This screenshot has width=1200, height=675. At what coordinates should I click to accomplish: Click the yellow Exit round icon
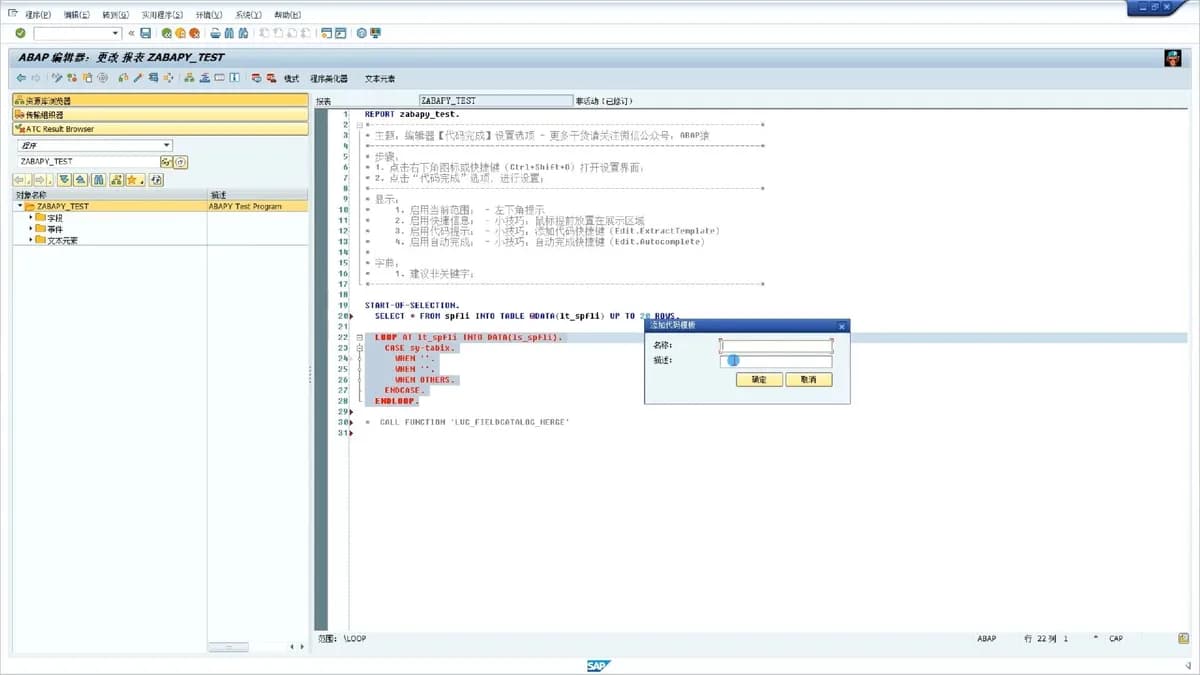coord(180,33)
